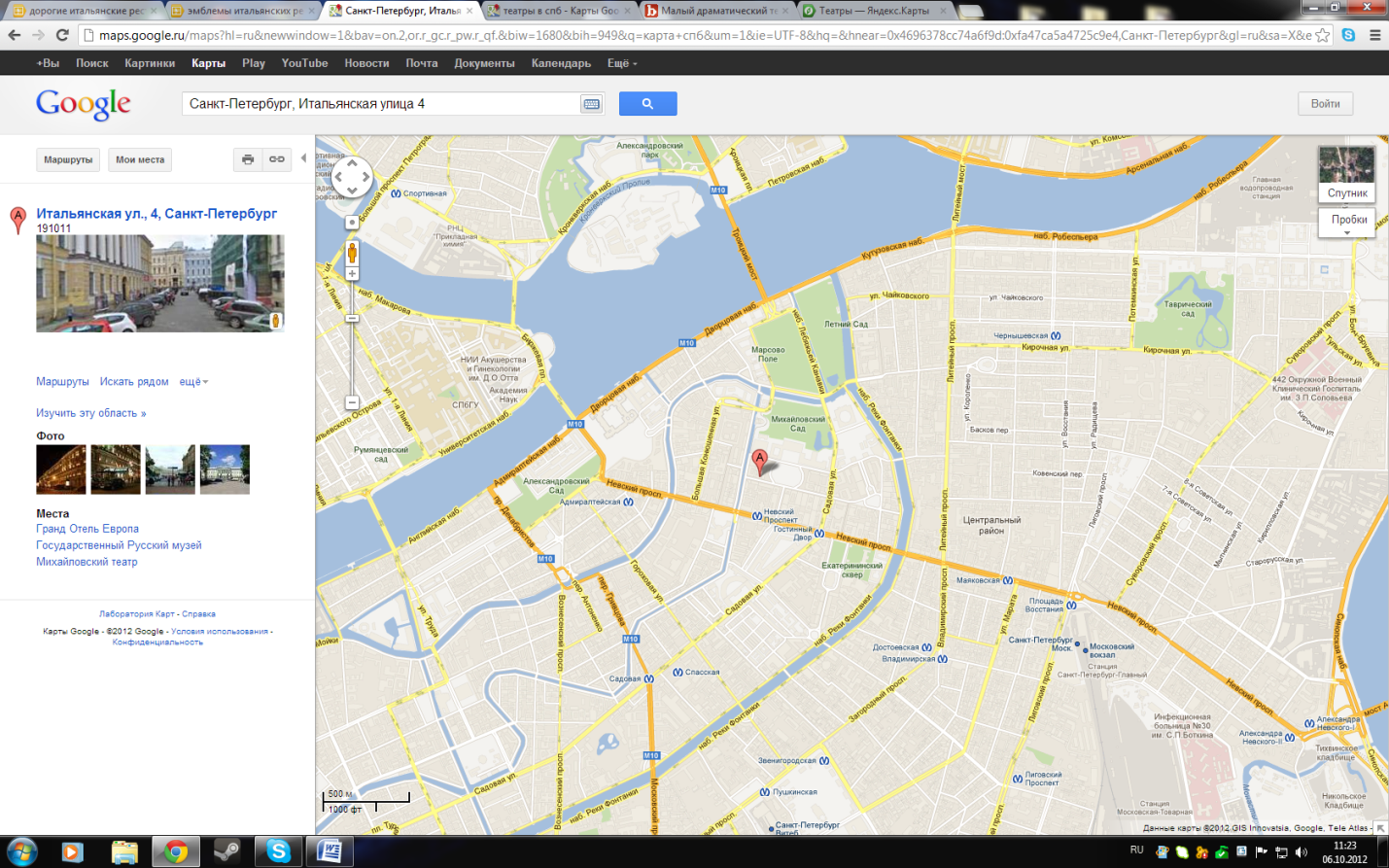1389x868 pixels.
Task: Go back with the browser back arrow
Action: click(14, 35)
